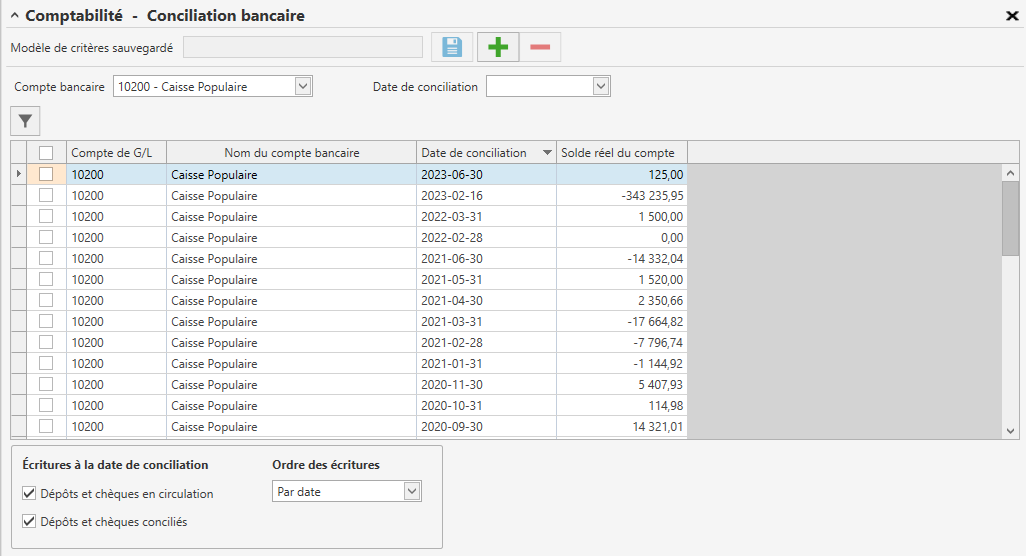This screenshot has height=556, width=1026.
Task: Open the Date de conciliation dropdown
Action: tap(601, 86)
